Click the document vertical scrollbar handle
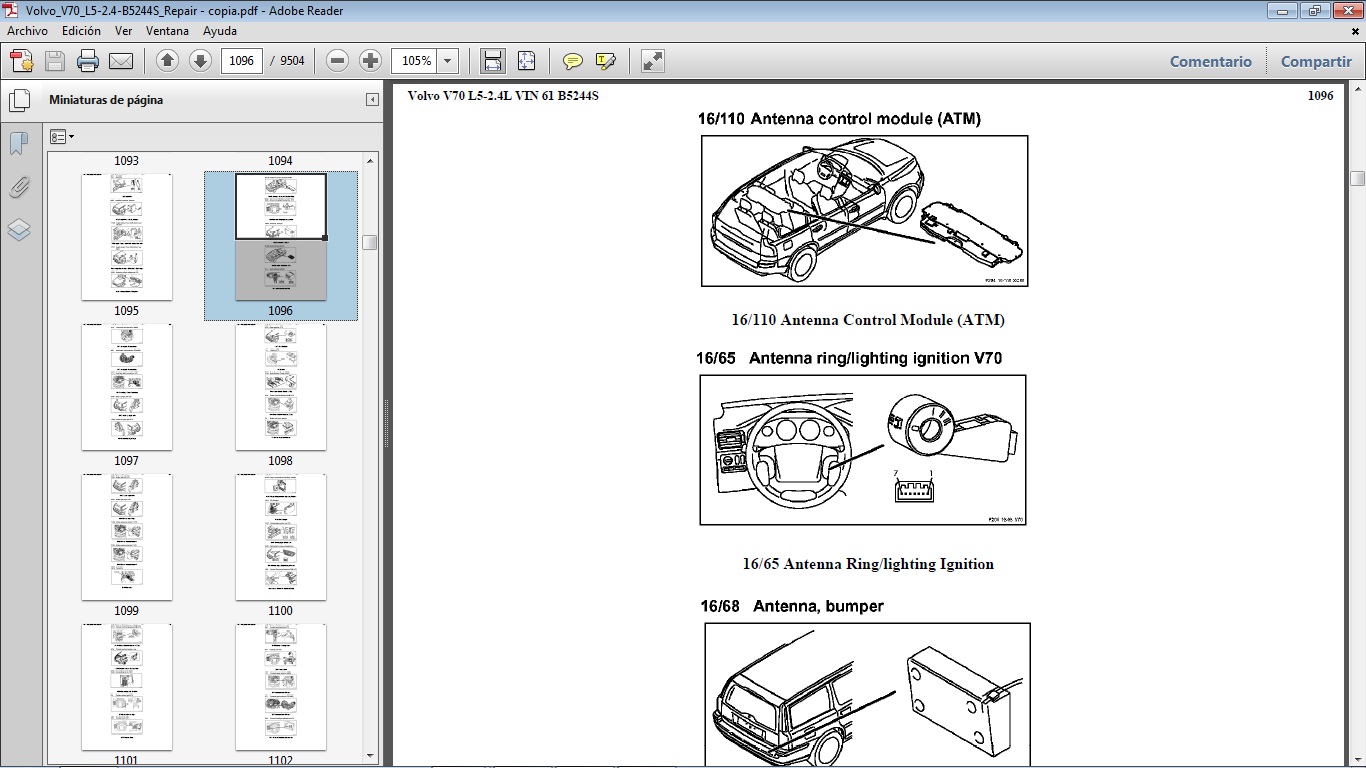 click(x=1357, y=179)
